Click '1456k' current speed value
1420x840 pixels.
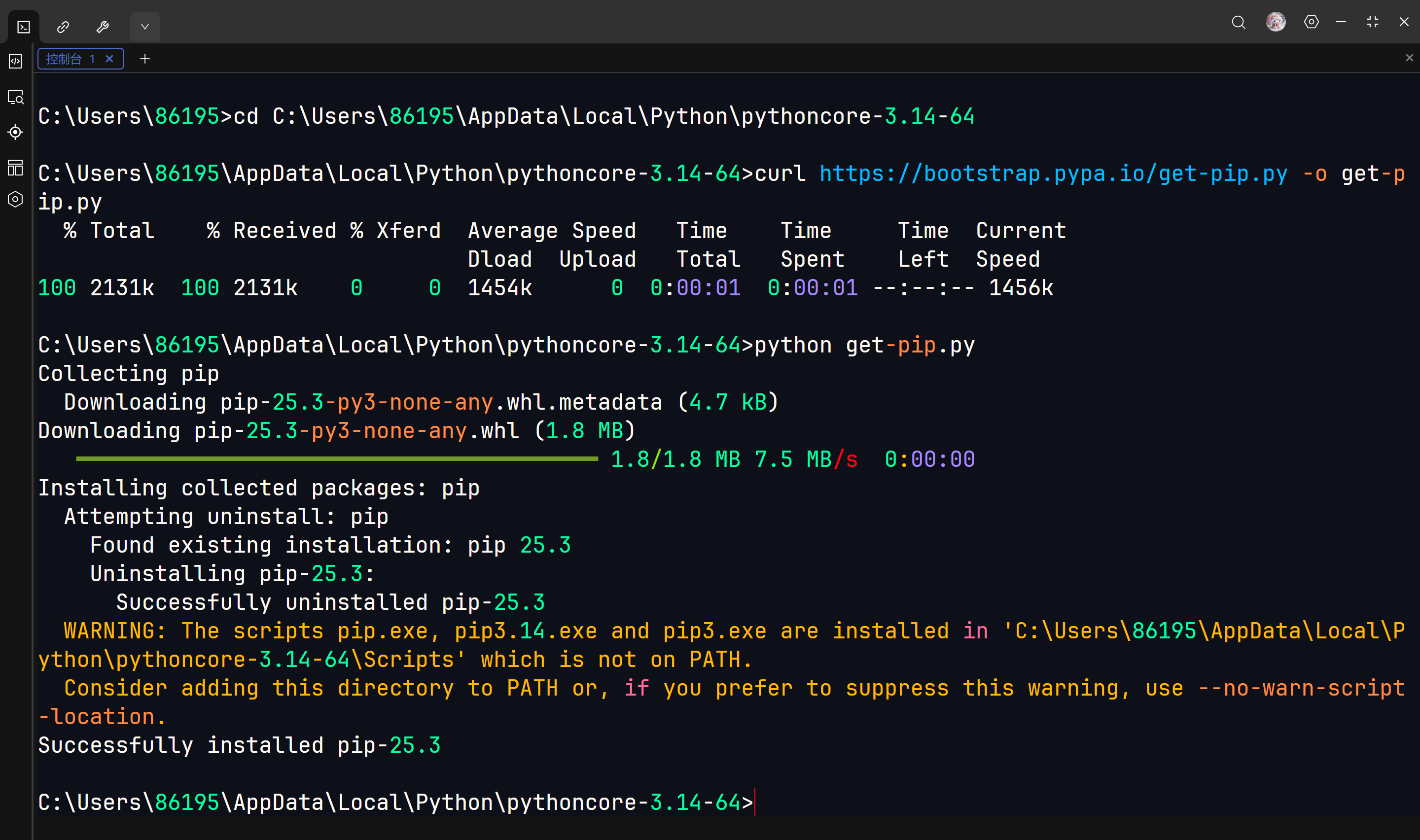point(1021,287)
